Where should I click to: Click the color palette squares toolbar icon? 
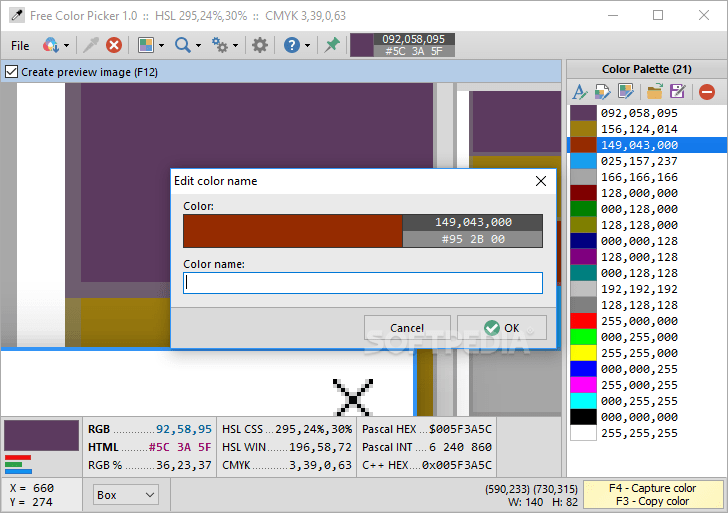pos(145,45)
